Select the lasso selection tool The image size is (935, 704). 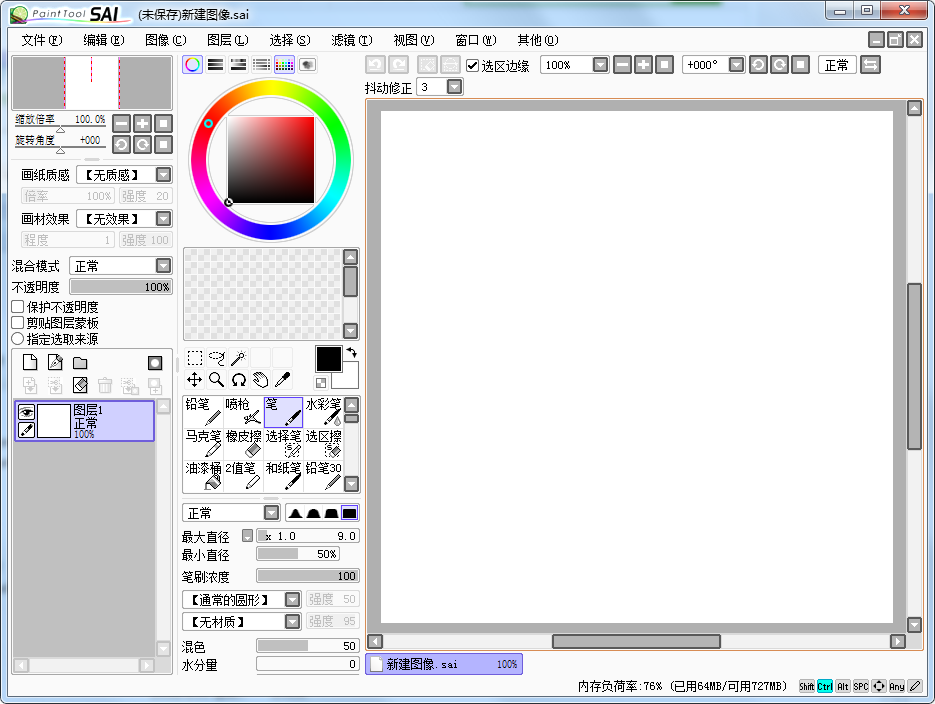point(217,358)
